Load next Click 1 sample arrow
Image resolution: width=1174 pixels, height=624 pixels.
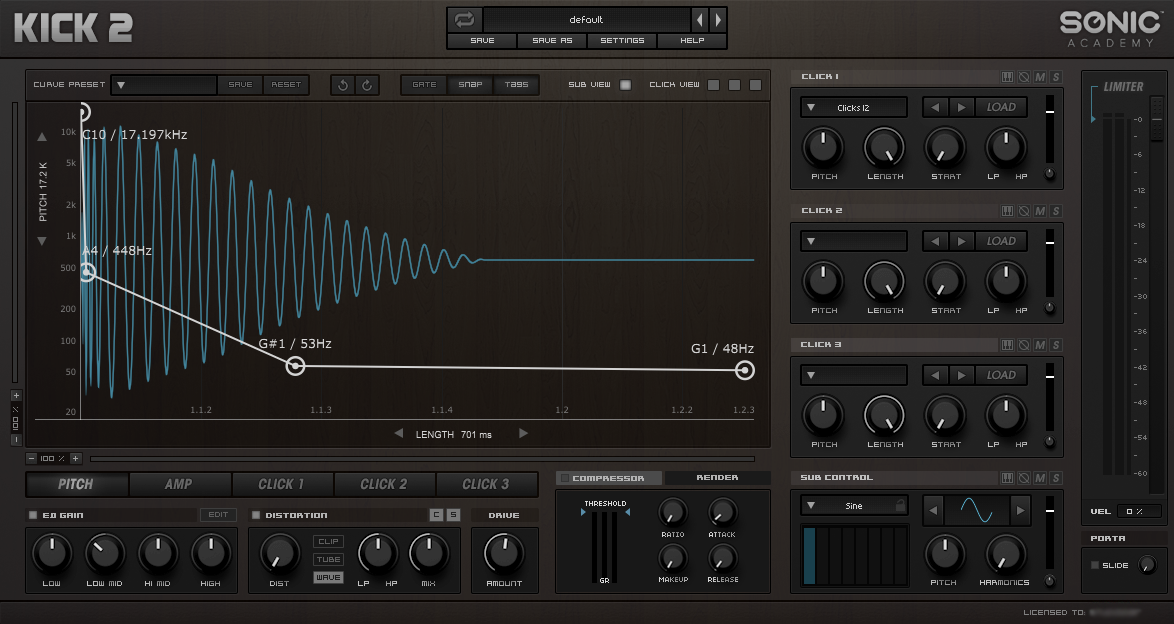point(961,107)
